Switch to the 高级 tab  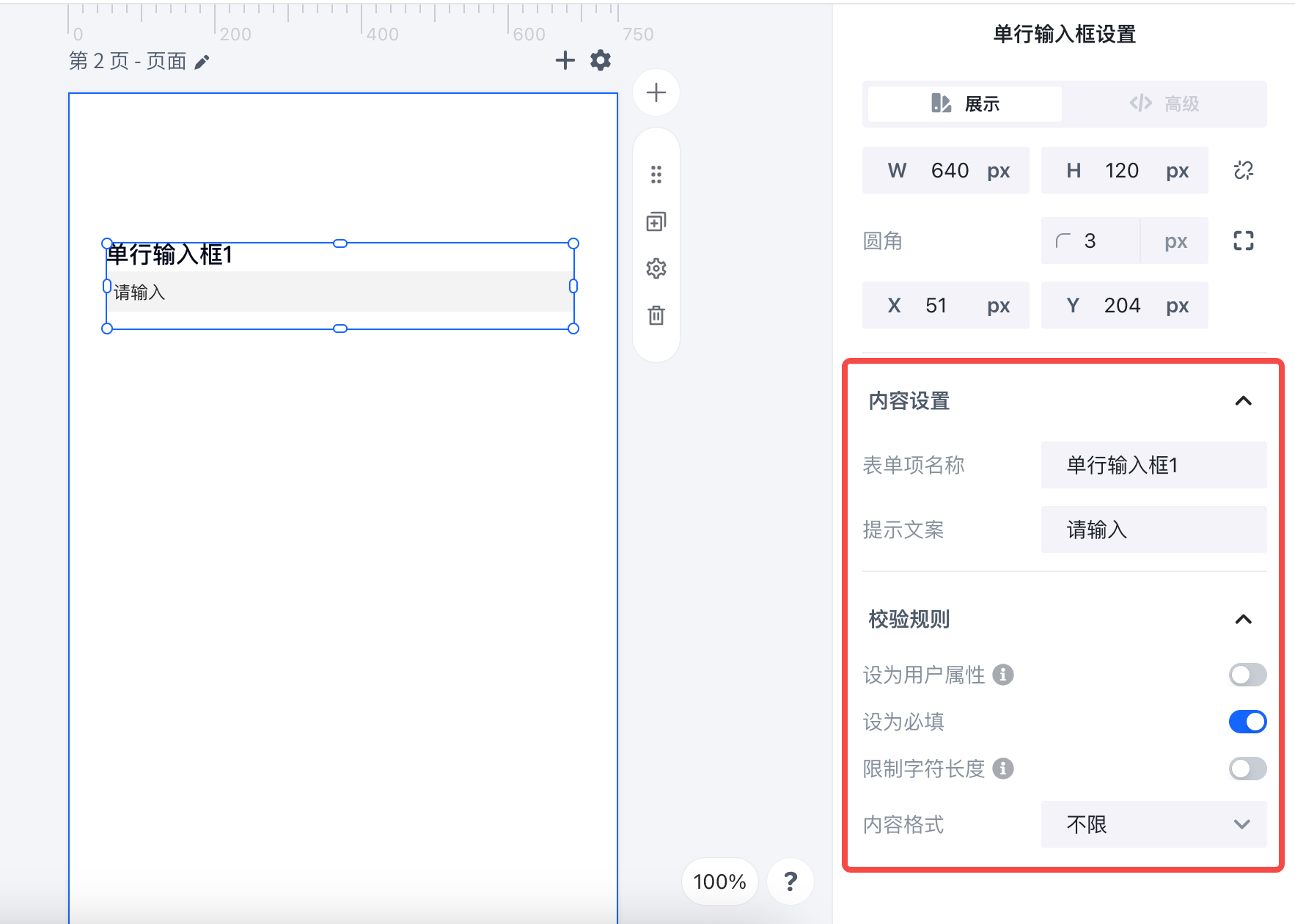click(x=1164, y=104)
